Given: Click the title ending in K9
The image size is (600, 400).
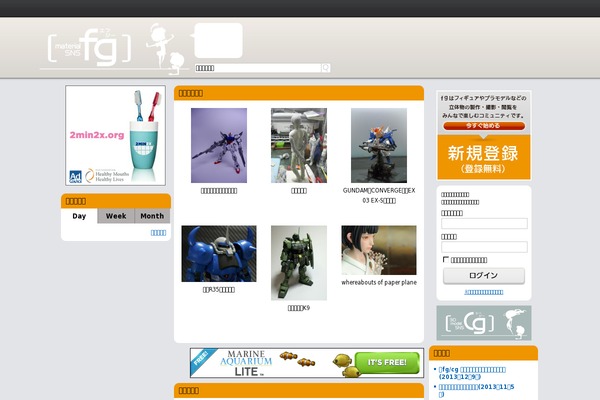Looking at the screenshot, I should [299, 308].
